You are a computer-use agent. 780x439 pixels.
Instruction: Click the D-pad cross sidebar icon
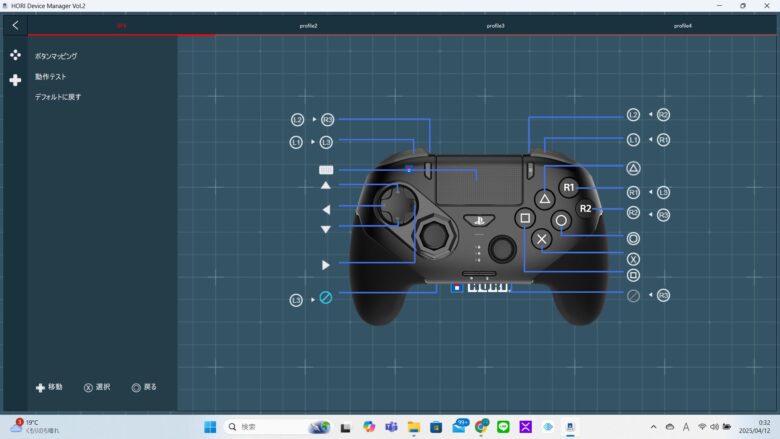point(15,80)
